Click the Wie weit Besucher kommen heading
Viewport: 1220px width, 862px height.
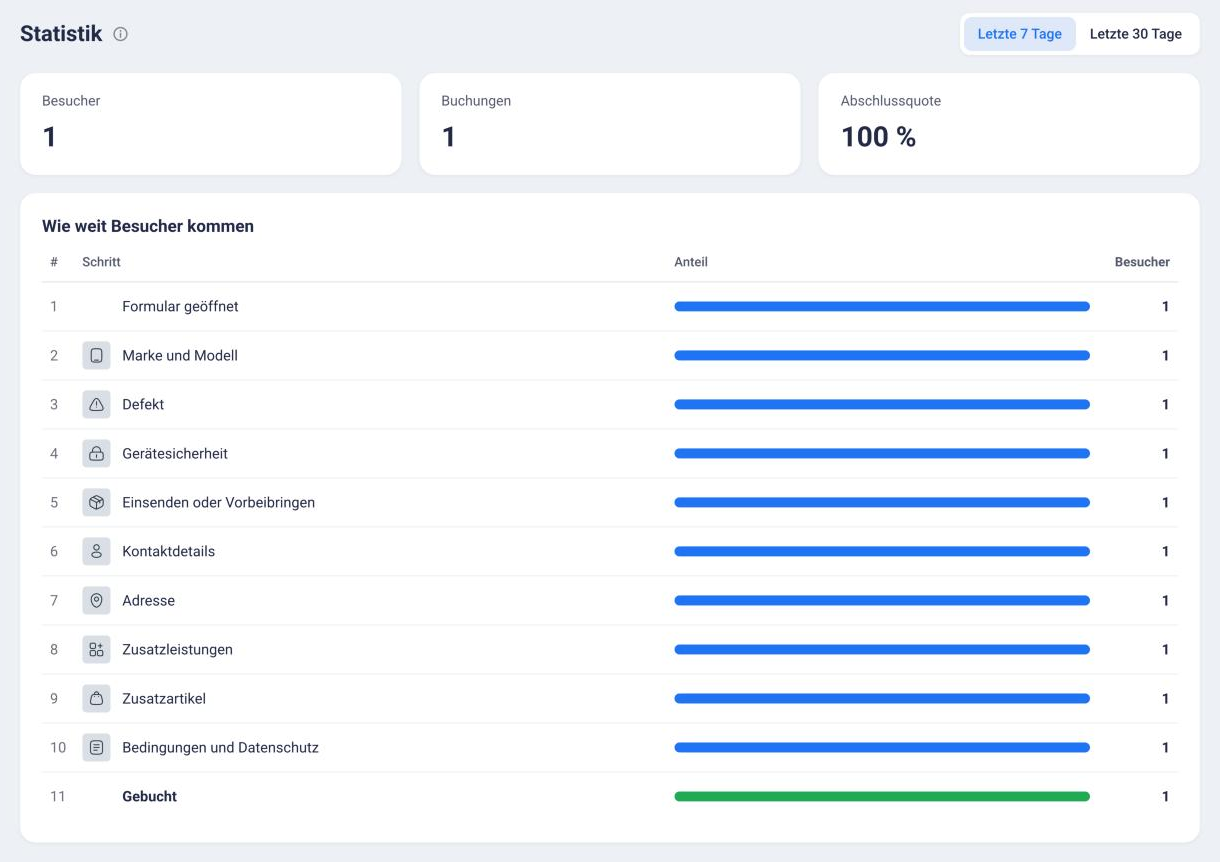[148, 226]
